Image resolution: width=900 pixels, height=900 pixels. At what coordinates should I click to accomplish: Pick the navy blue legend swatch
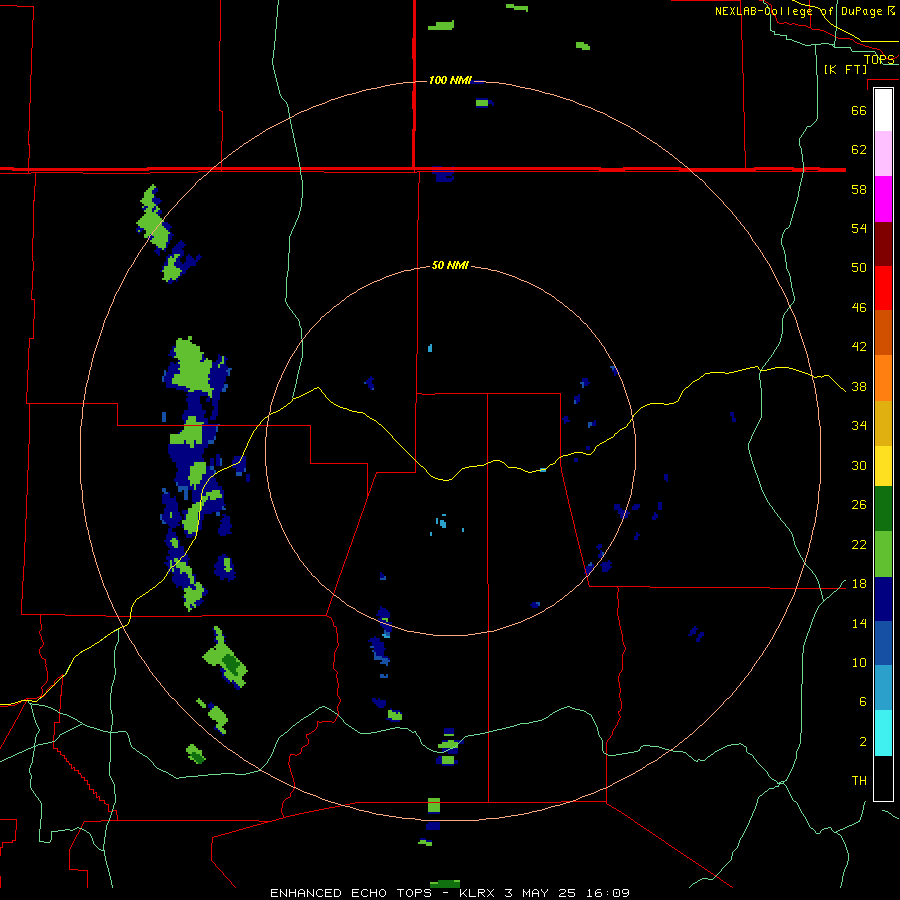click(883, 599)
